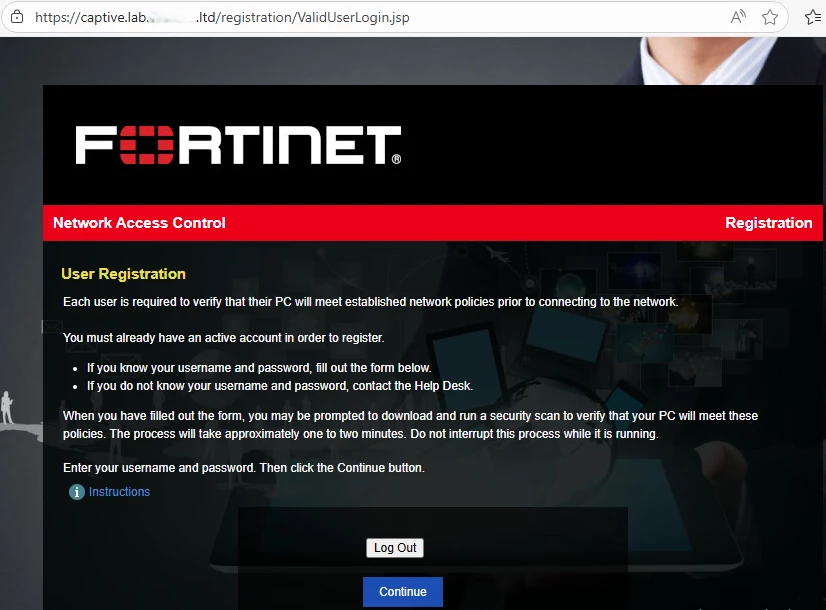Image resolution: width=826 pixels, height=610 pixels.
Task: Click the User Registration heading
Action: click(123, 274)
